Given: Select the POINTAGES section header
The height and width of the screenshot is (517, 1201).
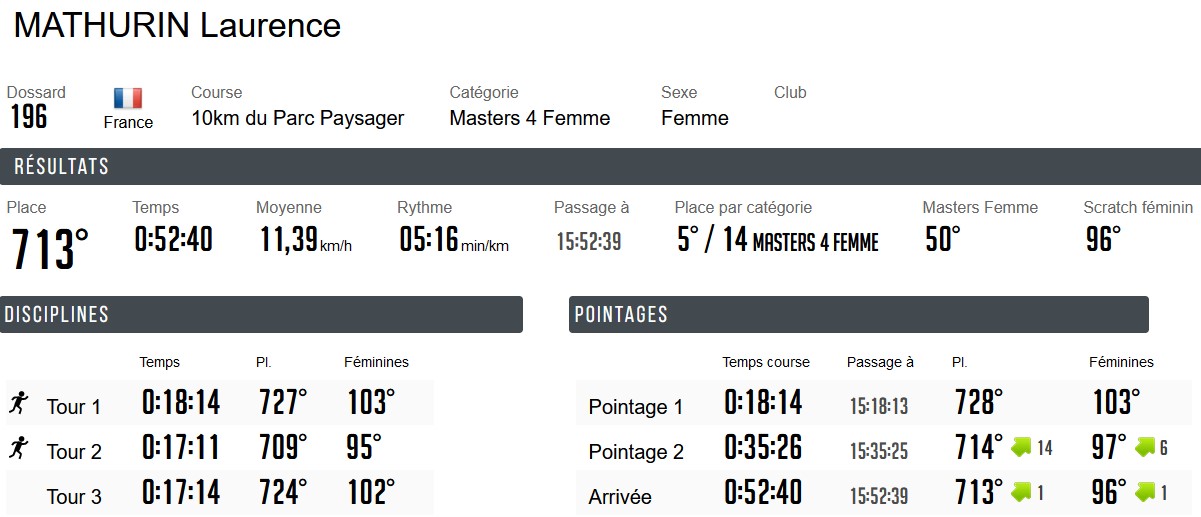Looking at the screenshot, I should (x=621, y=315).
